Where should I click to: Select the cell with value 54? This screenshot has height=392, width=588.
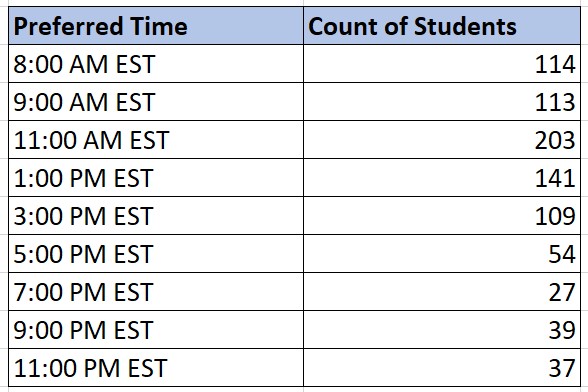point(442,254)
